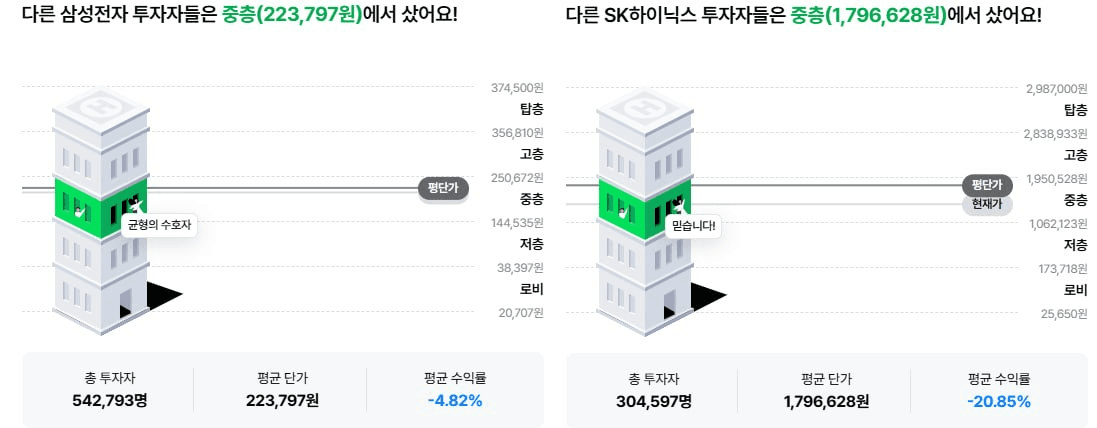Click the SK Hynix average price 1,796,628원 figure
This screenshot has height=428, width=1097.
coord(827,401)
